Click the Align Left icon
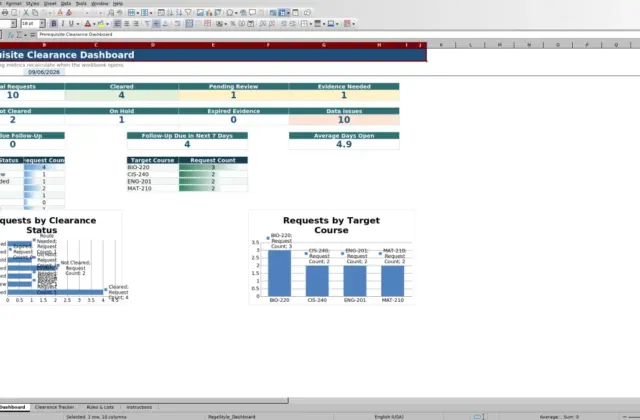 pos(118,24)
